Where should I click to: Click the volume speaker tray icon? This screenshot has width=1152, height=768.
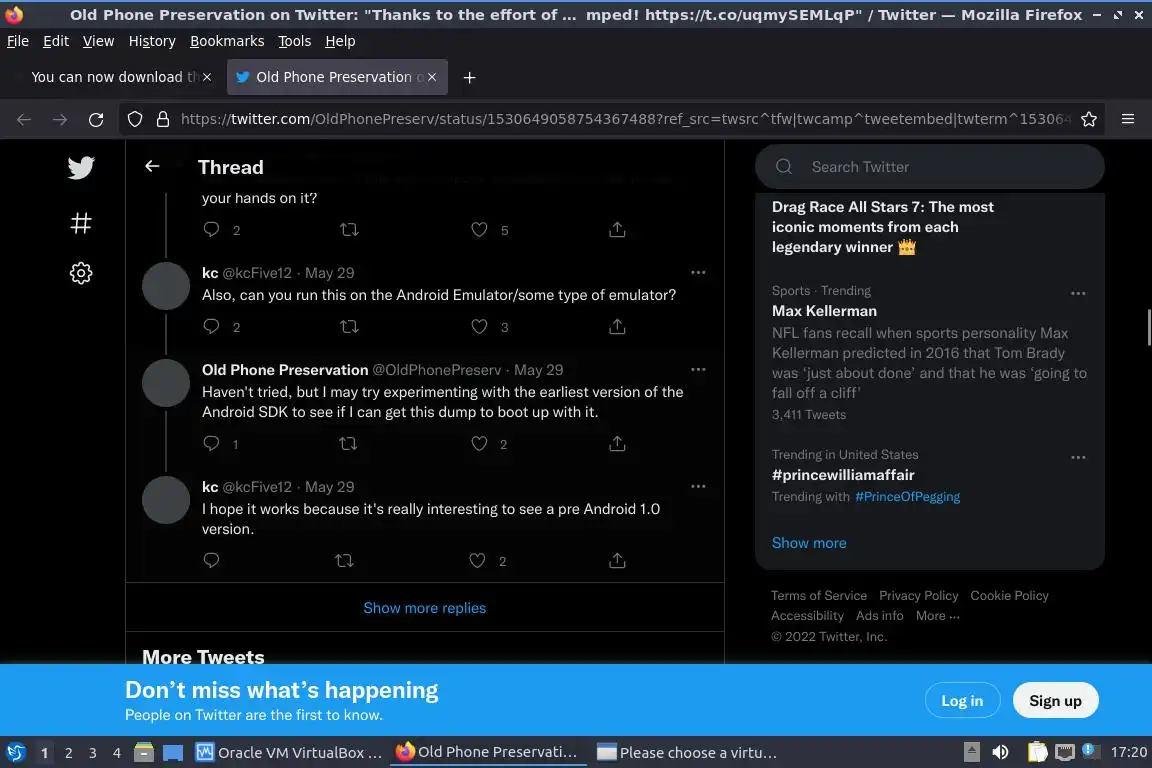click(1000, 752)
